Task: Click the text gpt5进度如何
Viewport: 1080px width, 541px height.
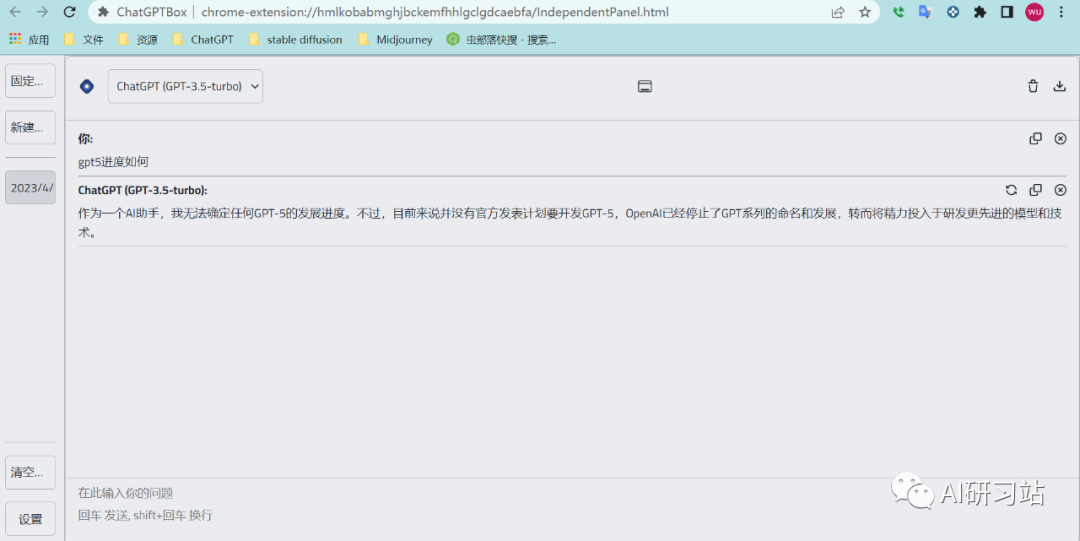Action: pos(113,162)
